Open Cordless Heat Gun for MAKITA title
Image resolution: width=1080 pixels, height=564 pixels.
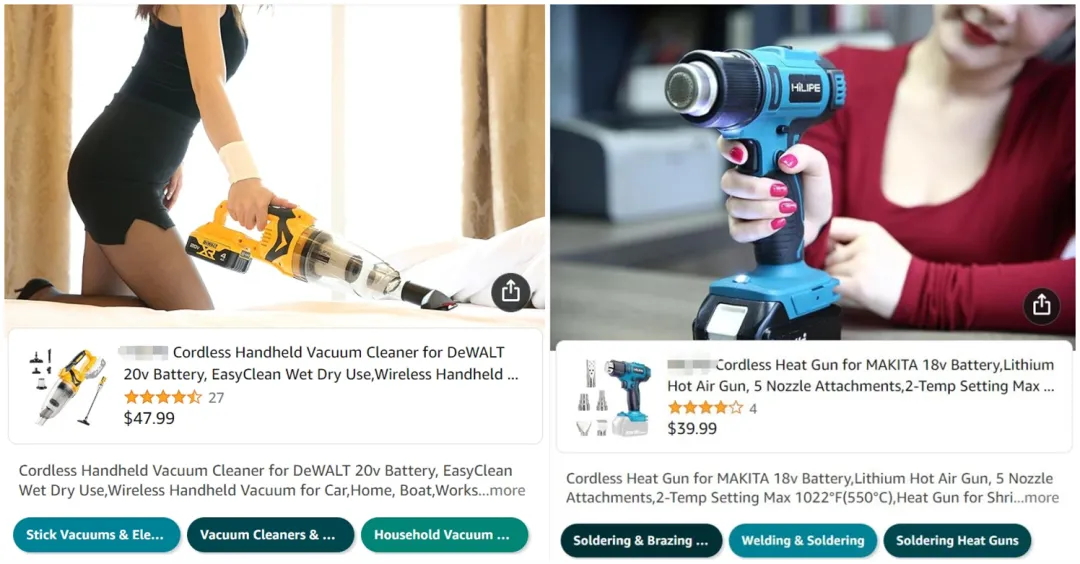pyautogui.click(x=861, y=375)
